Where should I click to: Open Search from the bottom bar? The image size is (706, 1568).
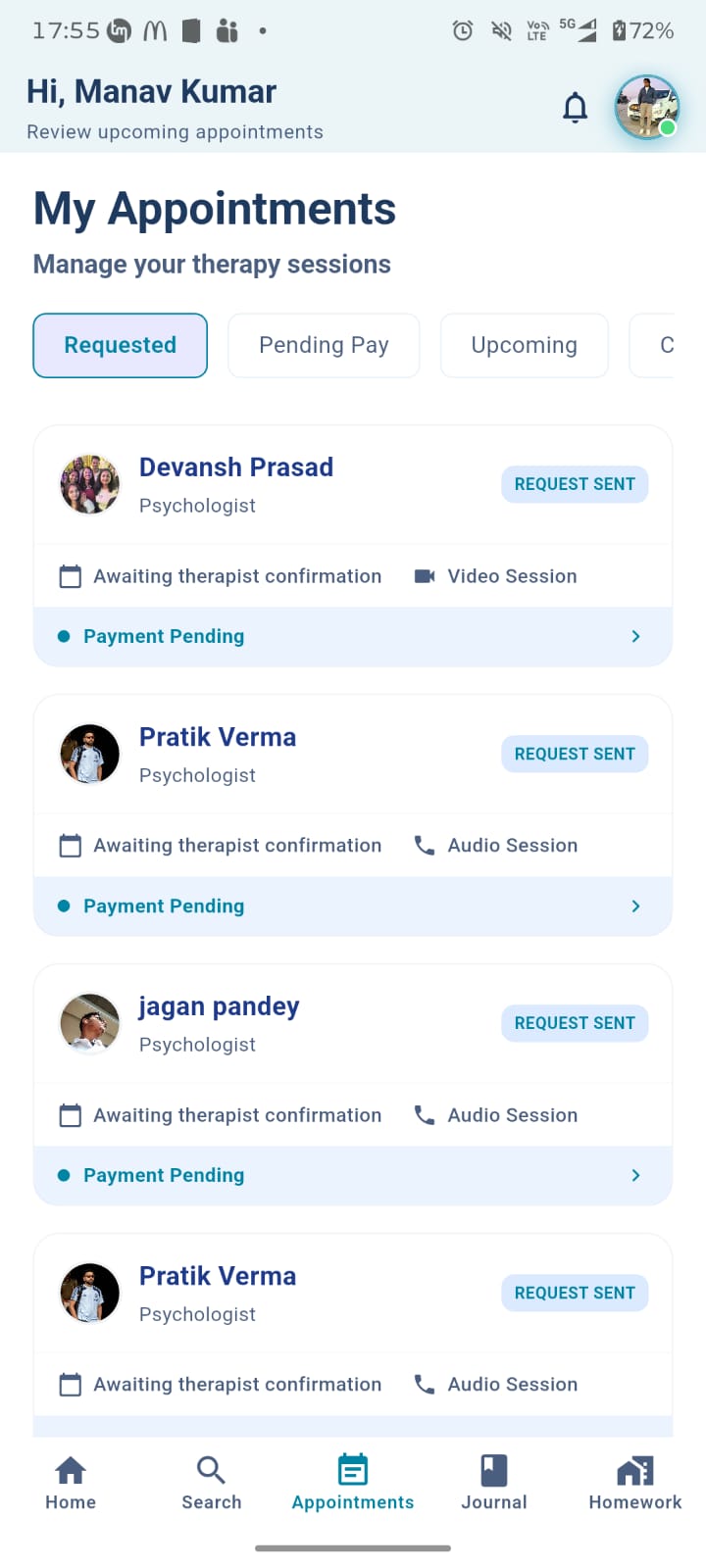211,1471
